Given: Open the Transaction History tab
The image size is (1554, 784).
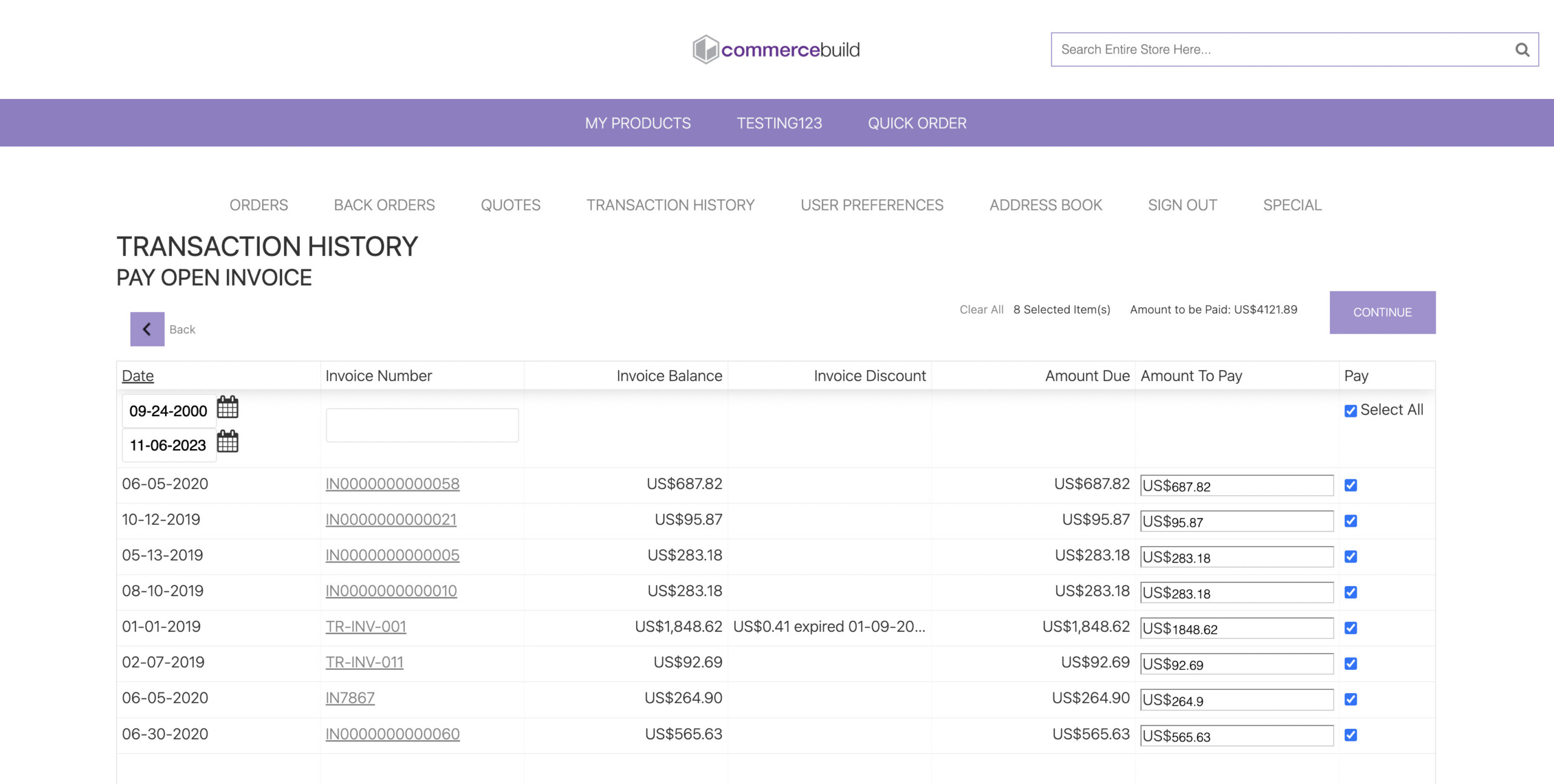Looking at the screenshot, I should point(670,205).
